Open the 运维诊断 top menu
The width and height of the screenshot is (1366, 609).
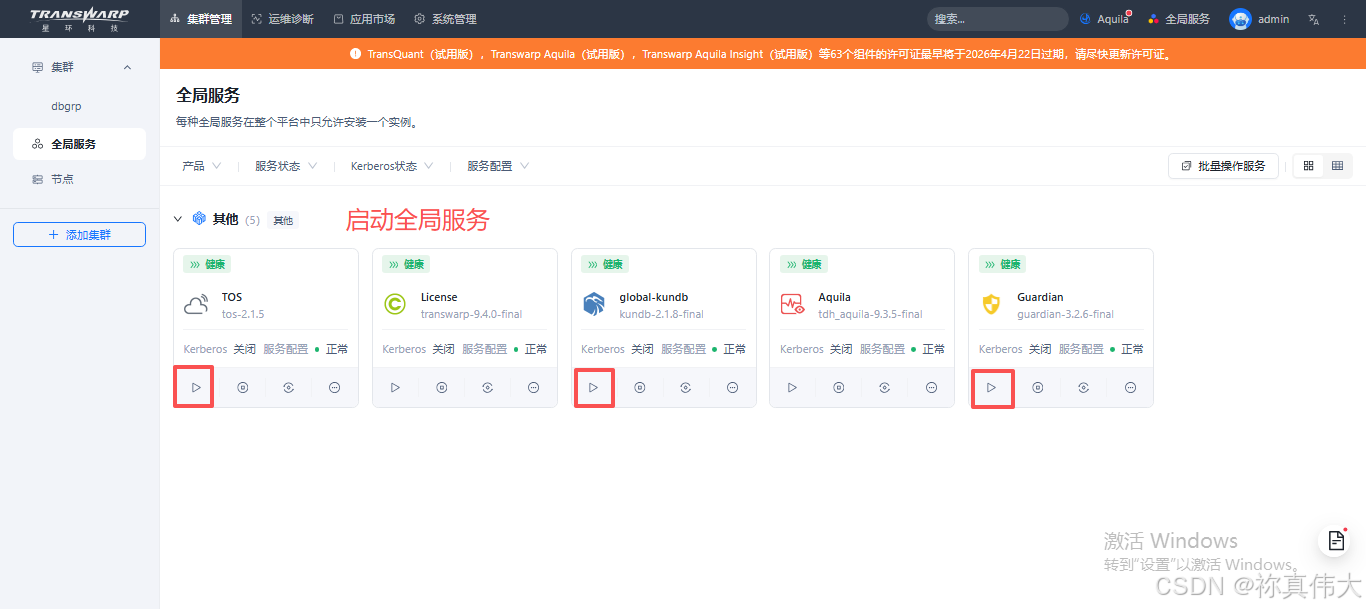pos(283,19)
